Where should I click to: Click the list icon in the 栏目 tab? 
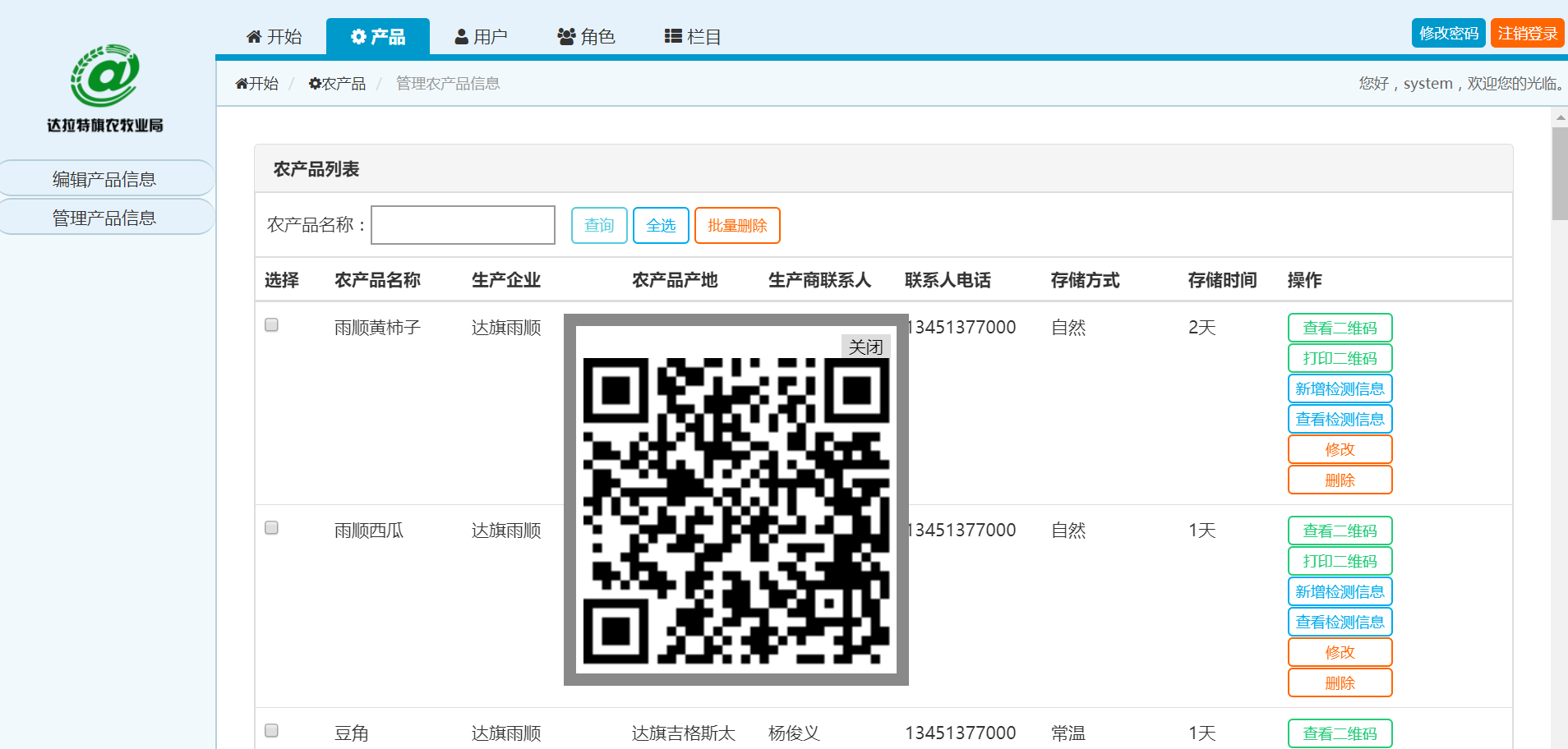[673, 36]
